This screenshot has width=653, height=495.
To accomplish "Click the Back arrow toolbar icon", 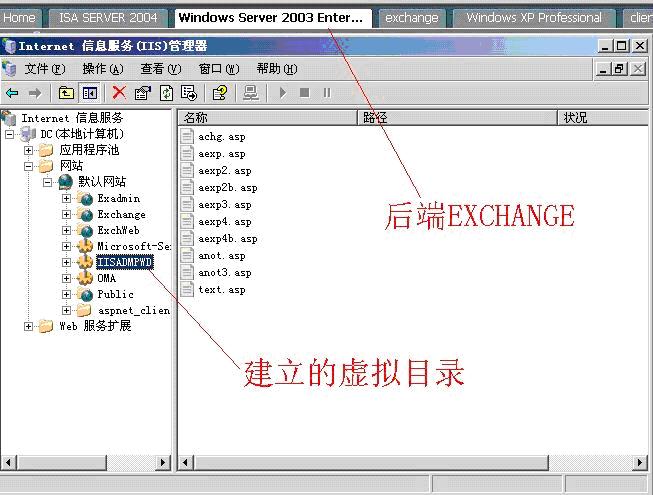I will click(x=12, y=93).
